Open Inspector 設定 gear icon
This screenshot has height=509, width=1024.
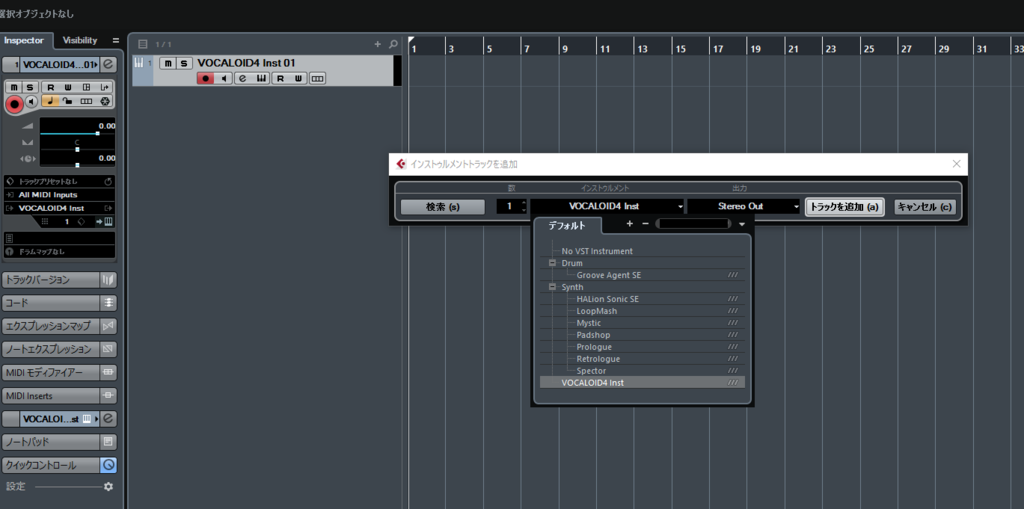pyautogui.click(x=108, y=487)
